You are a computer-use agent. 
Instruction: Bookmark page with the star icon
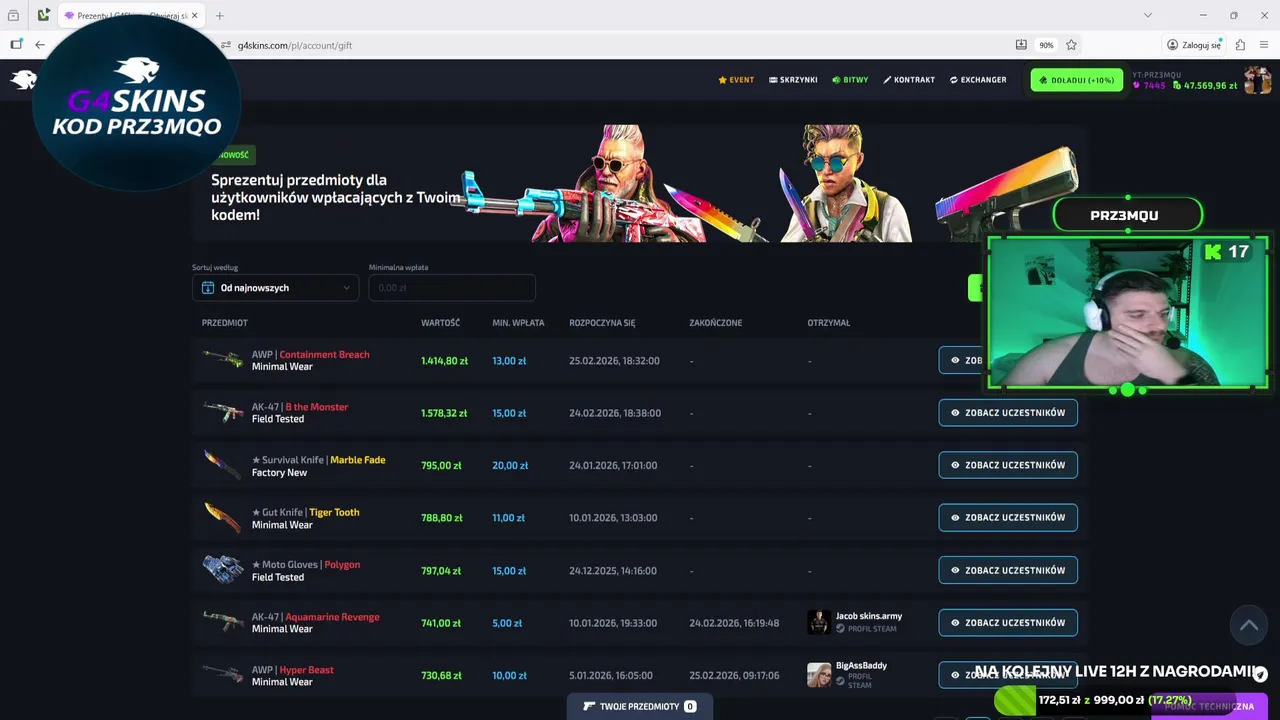[1071, 45]
